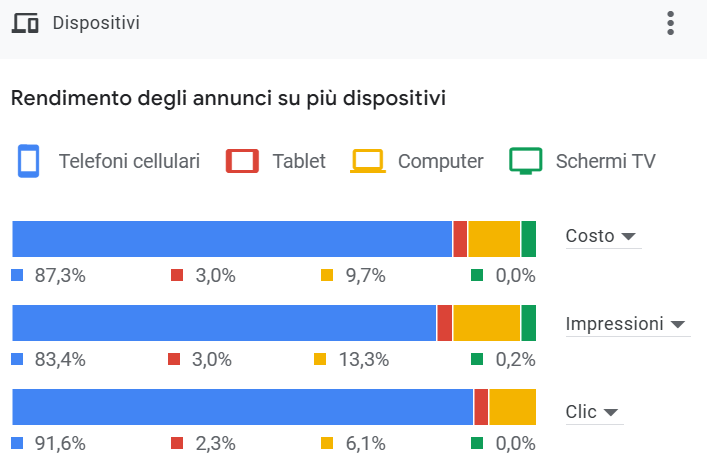
Task: Click the red Tablet legend icon
Action: coord(242,161)
